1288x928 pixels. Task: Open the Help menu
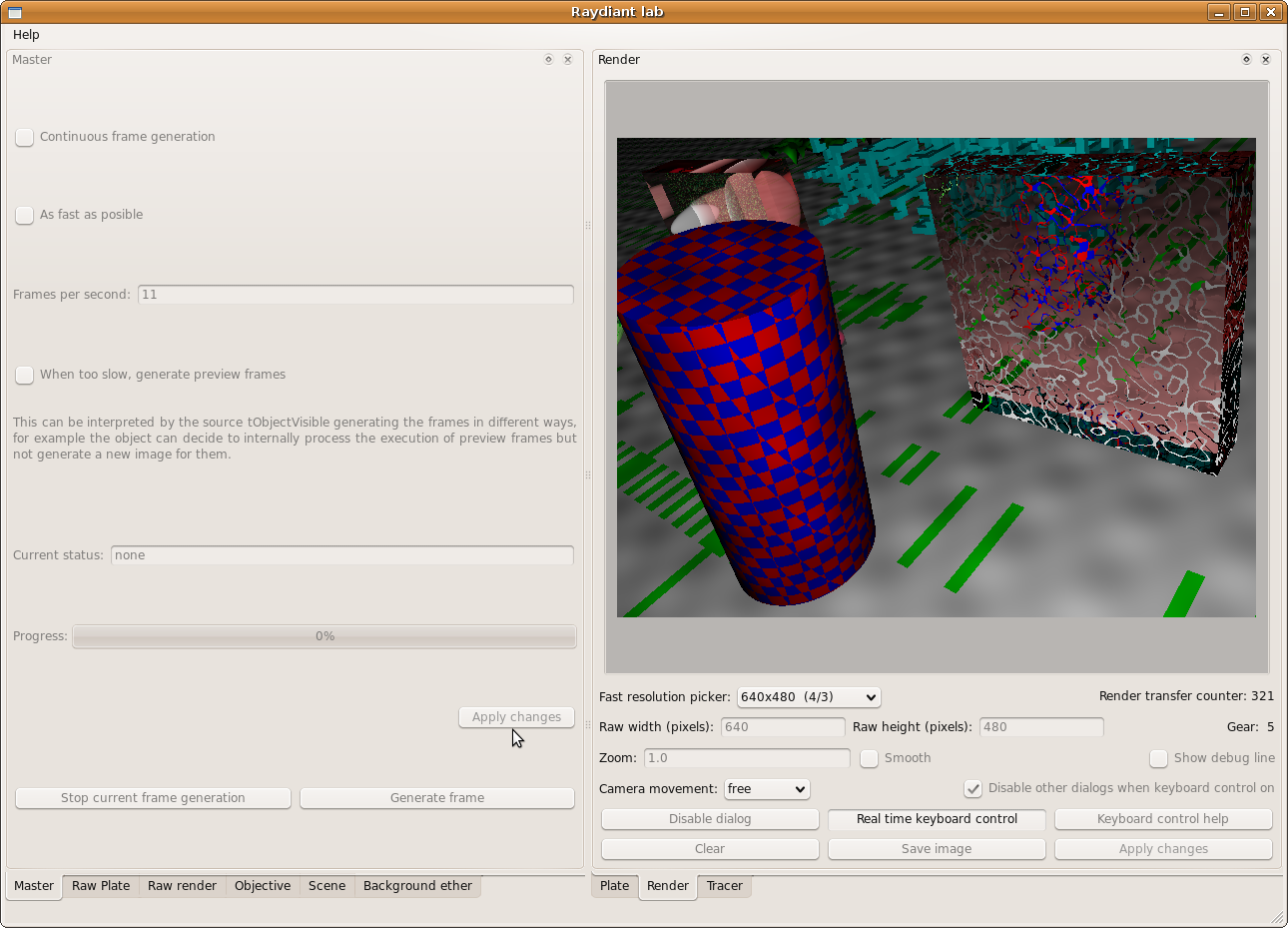pos(26,35)
